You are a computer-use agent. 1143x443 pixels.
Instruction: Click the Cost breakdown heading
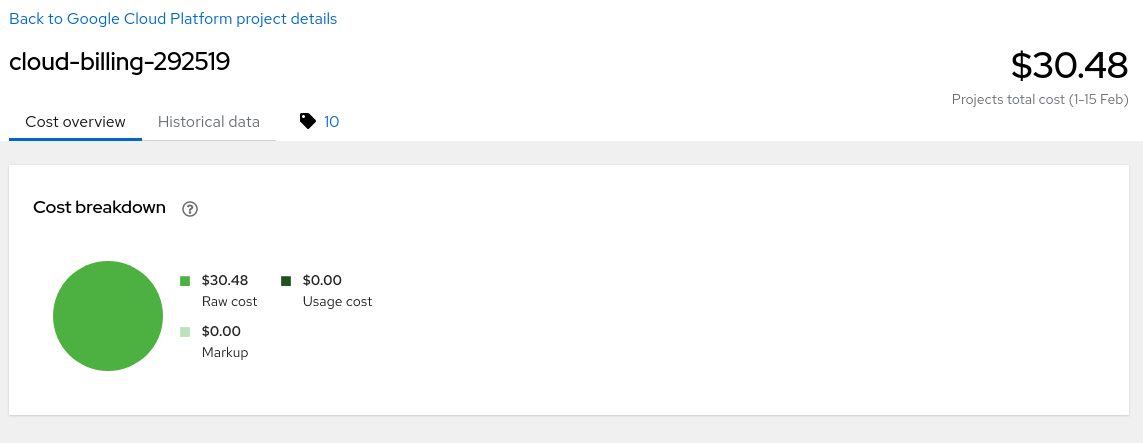pos(99,207)
